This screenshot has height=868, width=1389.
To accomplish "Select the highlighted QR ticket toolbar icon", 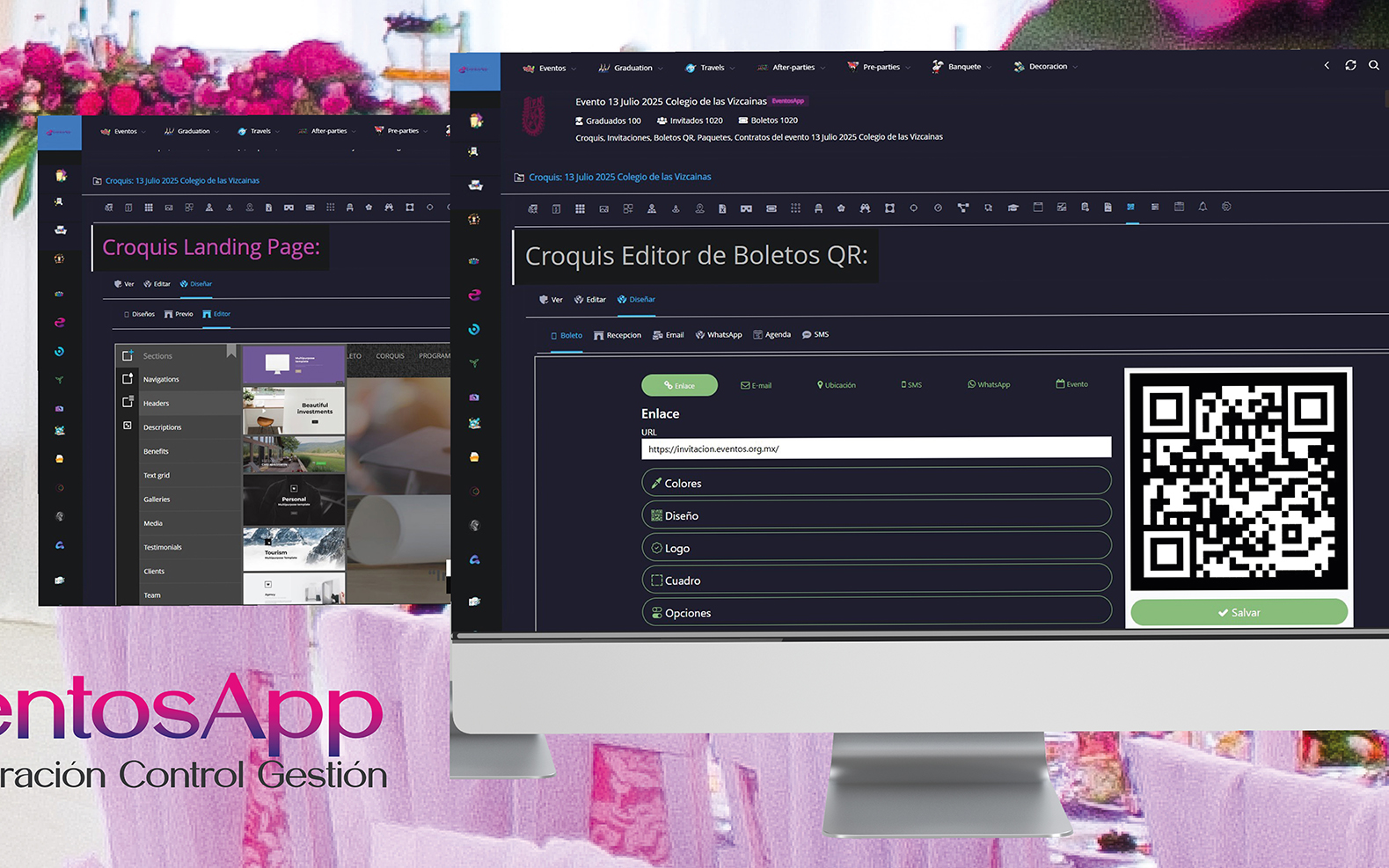I will point(1131,207).
